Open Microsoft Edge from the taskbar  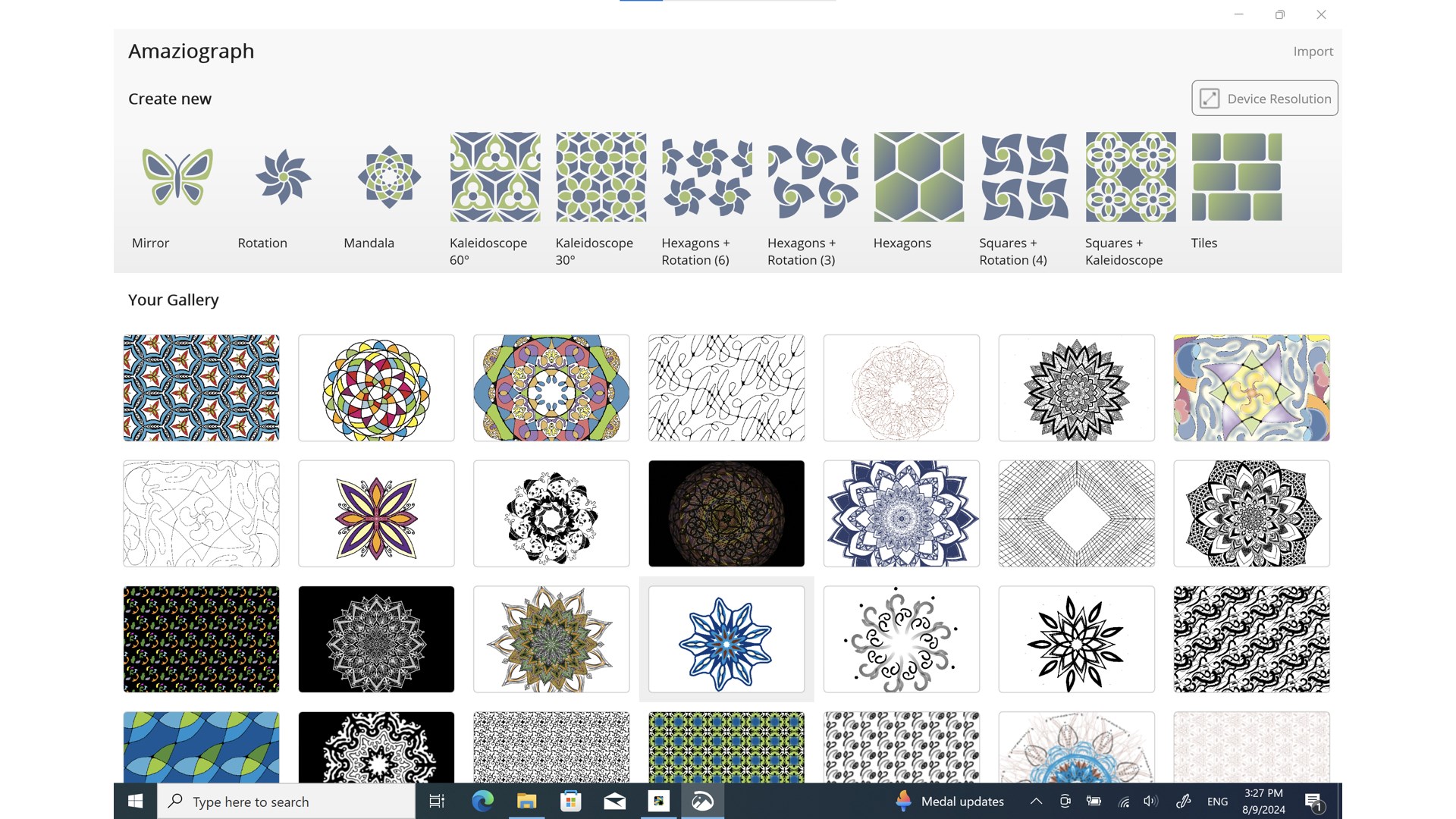(x=482, y=802)
